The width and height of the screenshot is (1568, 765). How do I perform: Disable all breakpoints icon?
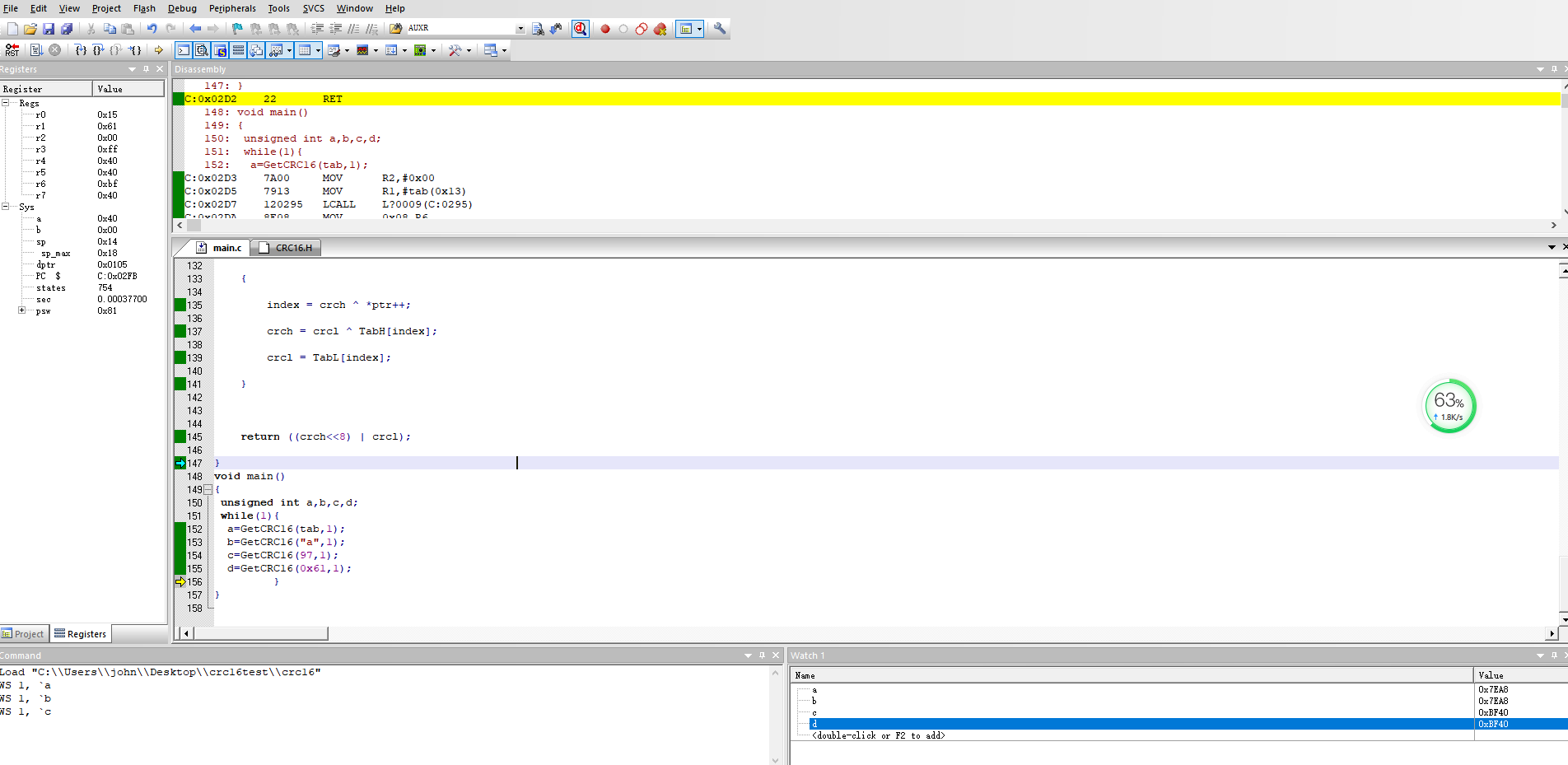[x=642, y=29]
